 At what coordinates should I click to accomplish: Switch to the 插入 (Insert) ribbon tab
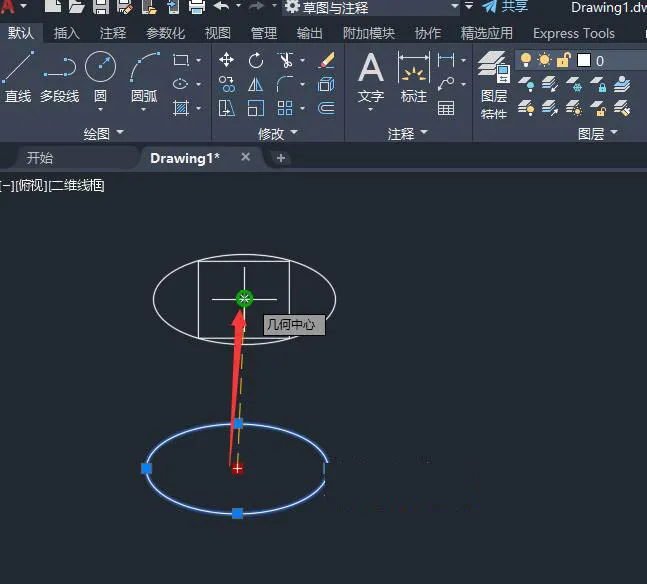click(x=67, y=33)
